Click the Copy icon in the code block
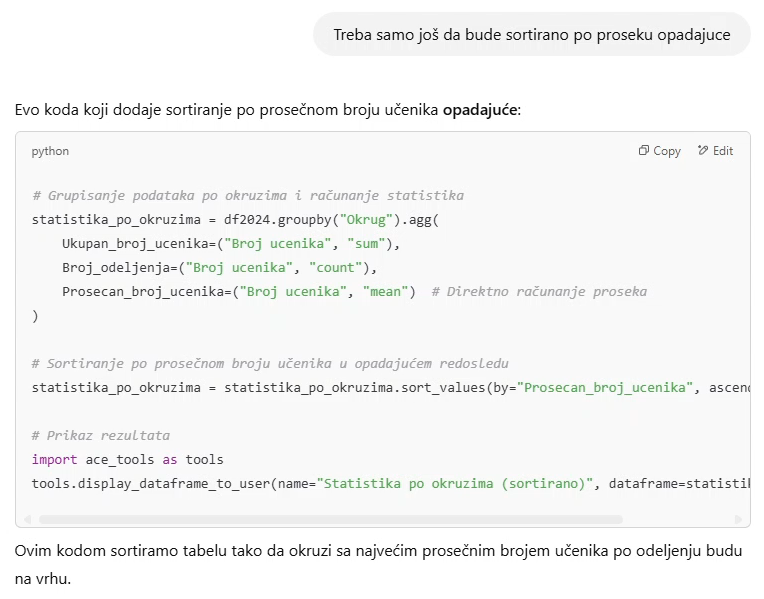Screen dimensions: 764x599 (x=644, y=151)
